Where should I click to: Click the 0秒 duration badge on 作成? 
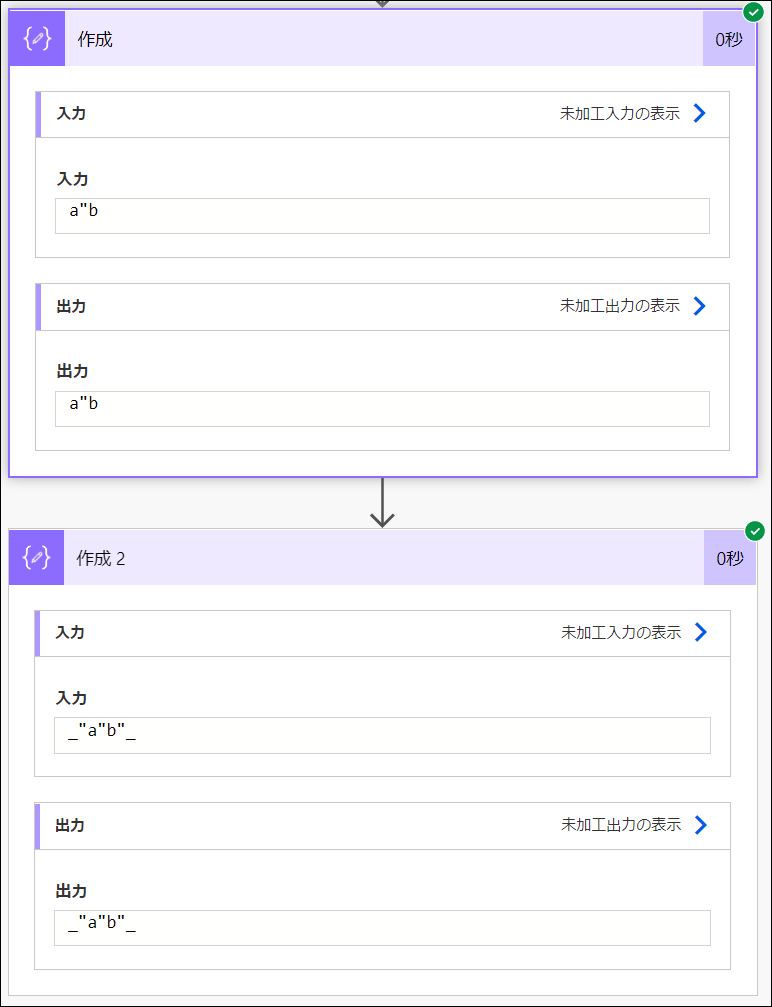click(729, 40)
